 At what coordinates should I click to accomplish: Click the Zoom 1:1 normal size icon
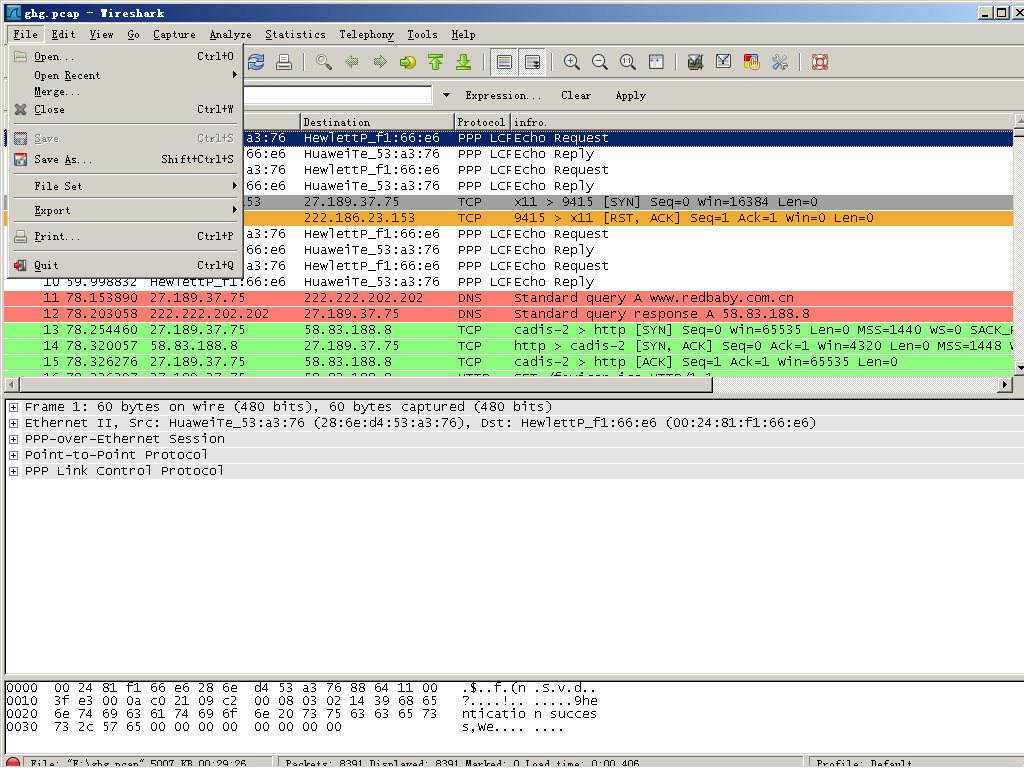[x=628, y=62]
